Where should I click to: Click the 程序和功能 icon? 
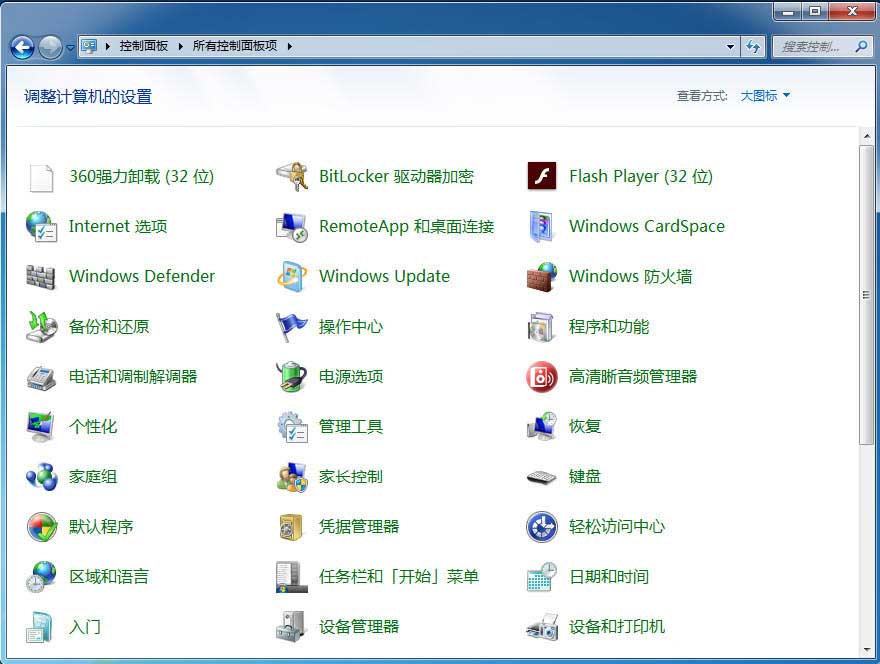coord(542,327)
